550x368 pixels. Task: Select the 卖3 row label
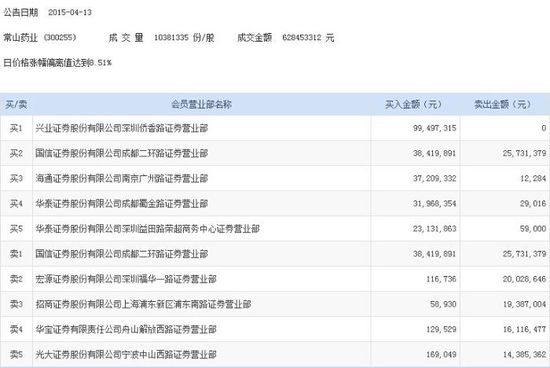click(x=16, y=304)
